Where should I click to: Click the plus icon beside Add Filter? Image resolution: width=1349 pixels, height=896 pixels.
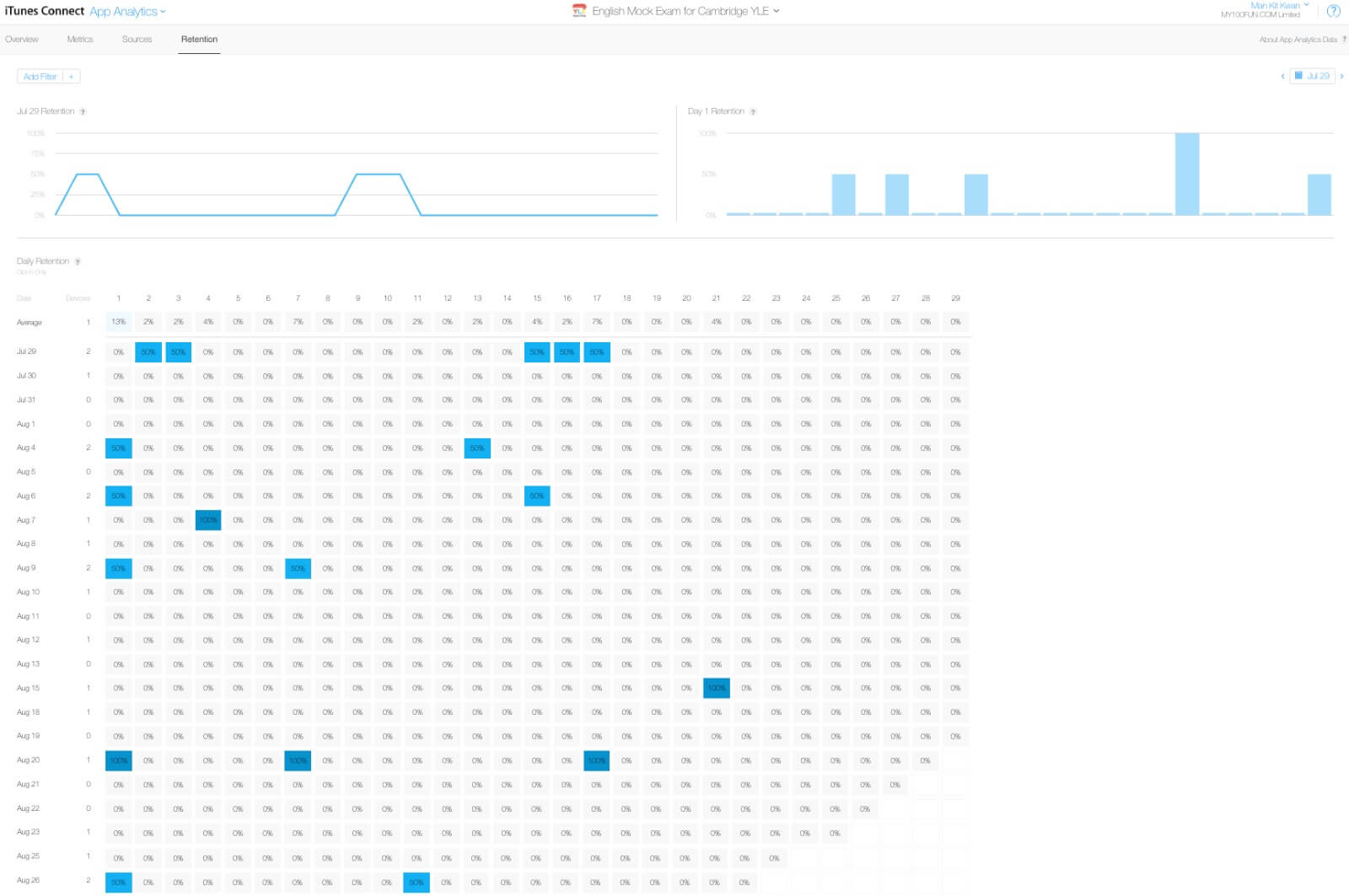(72, 77)
